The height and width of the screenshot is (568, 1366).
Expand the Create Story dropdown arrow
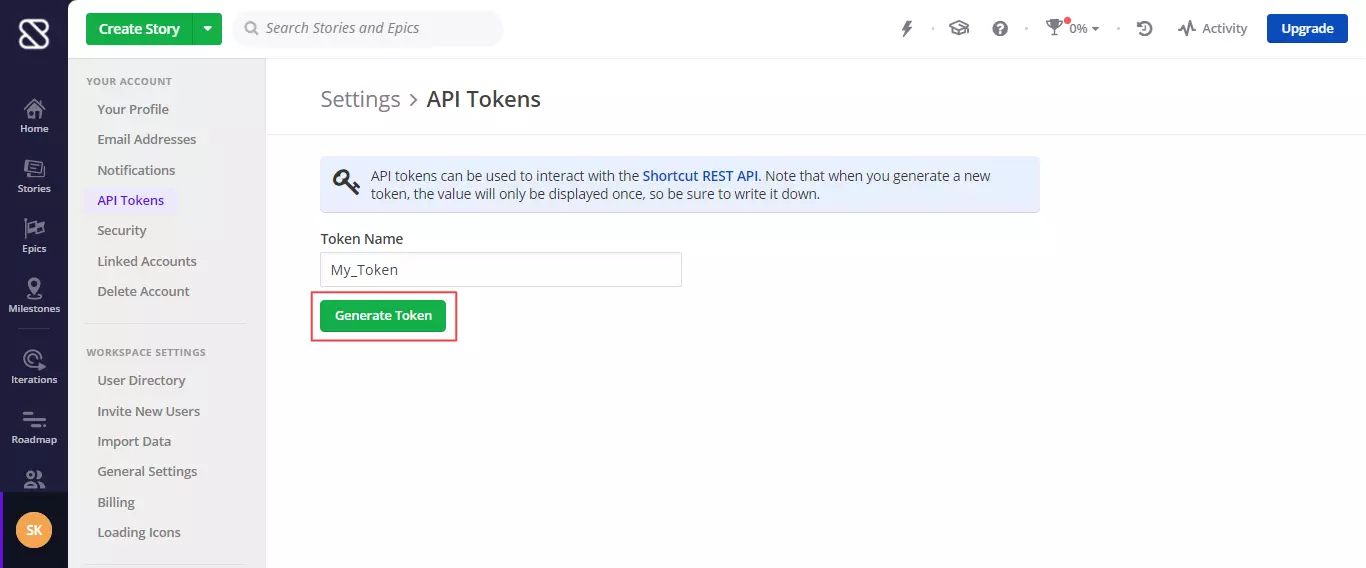207,29
